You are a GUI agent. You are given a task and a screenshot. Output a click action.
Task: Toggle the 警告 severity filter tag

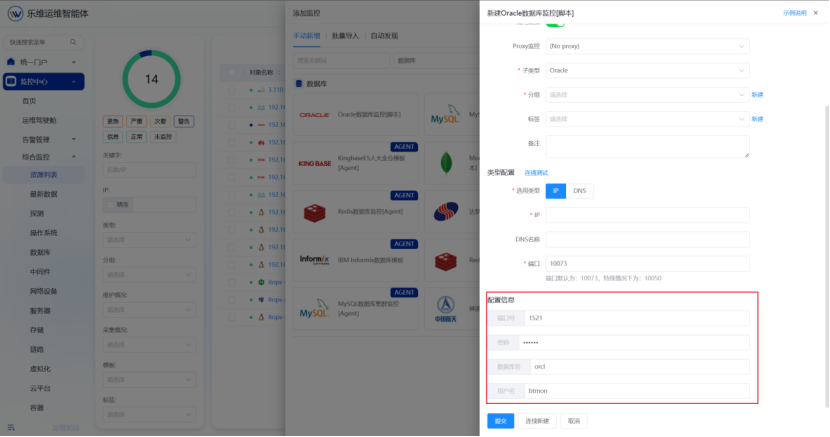point(184,121)
